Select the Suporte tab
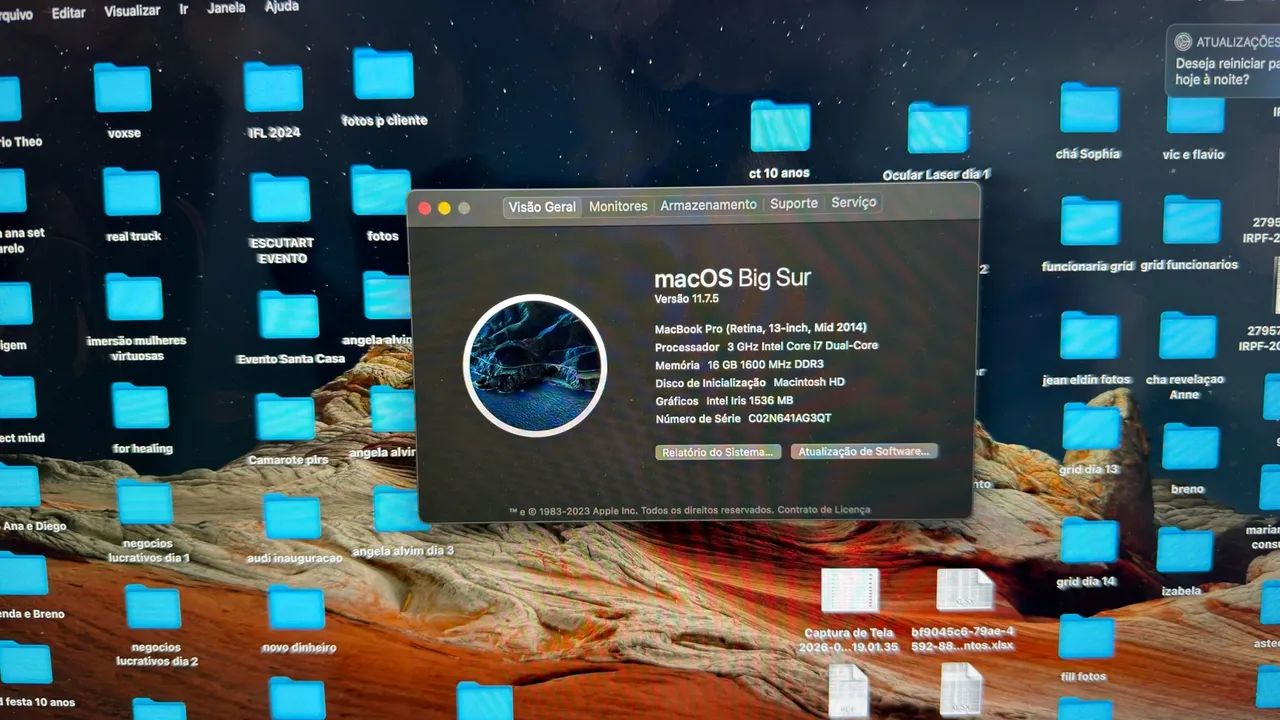The image size is (1280, 720). point(794,203)
